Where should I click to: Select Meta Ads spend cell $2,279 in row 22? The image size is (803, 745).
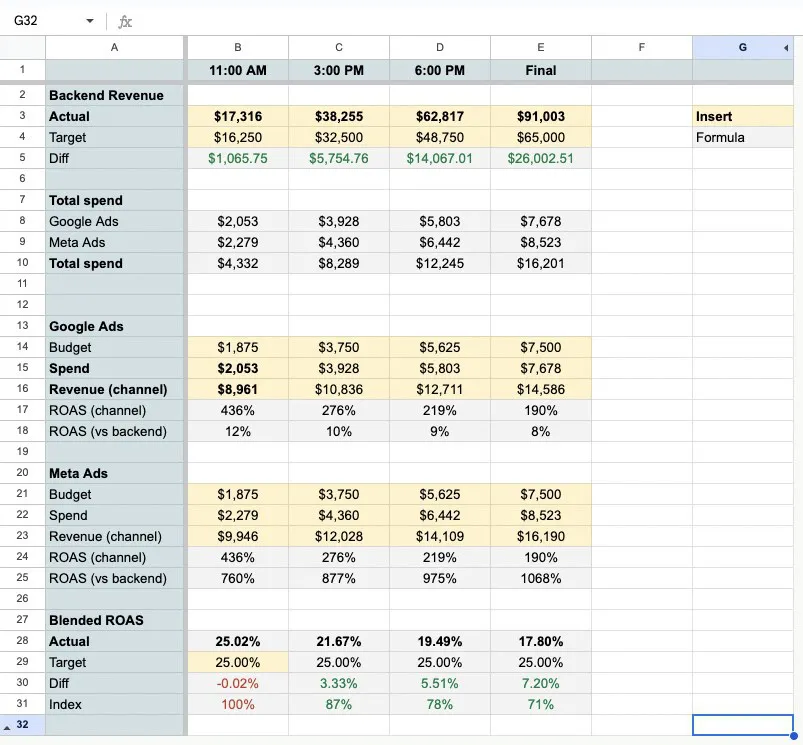pos(238,515)
